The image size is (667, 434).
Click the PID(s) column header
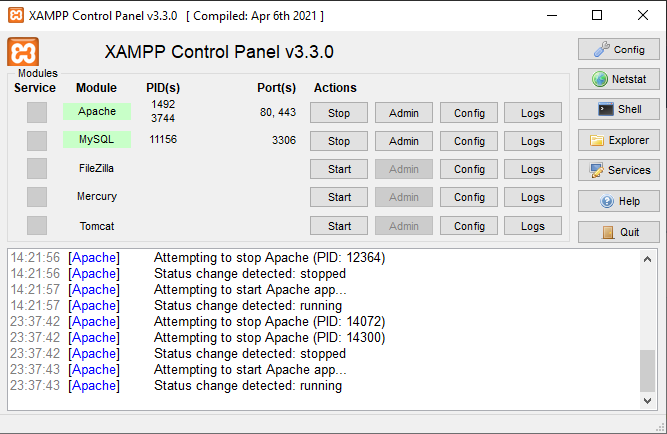coord(163,88)
